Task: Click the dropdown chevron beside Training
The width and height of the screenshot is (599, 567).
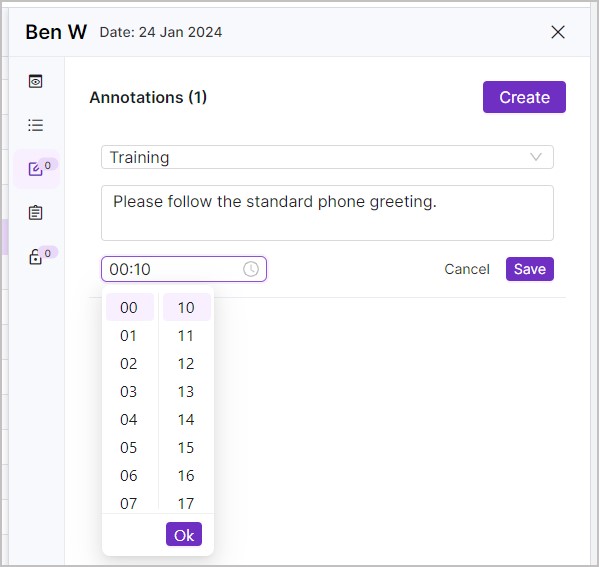Action: pos(536,157)
